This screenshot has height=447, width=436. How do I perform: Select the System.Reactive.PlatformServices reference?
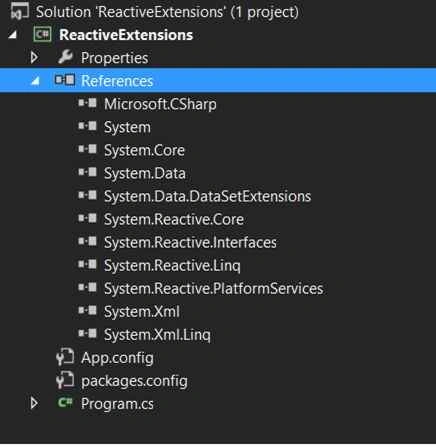[x=213, y=288]
